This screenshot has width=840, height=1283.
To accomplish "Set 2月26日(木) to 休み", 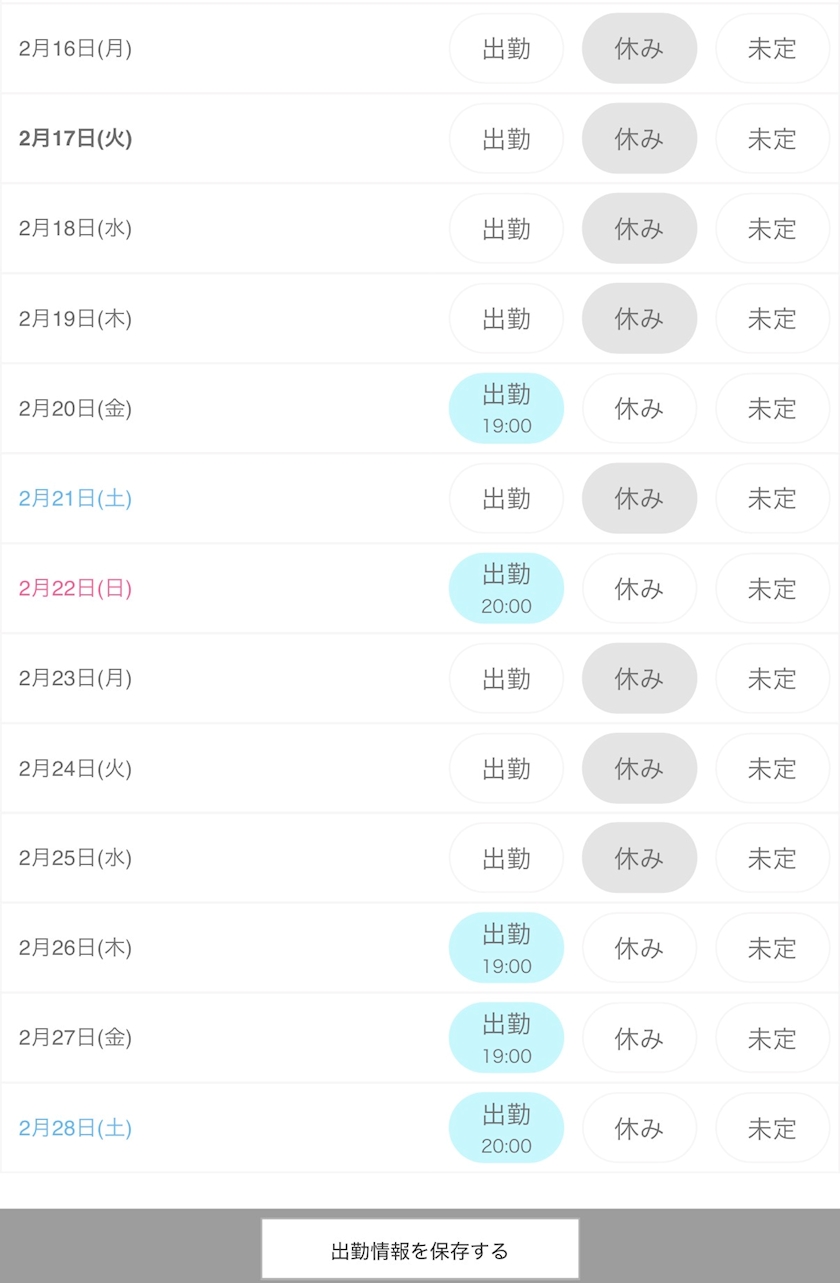I will [639, 948].
